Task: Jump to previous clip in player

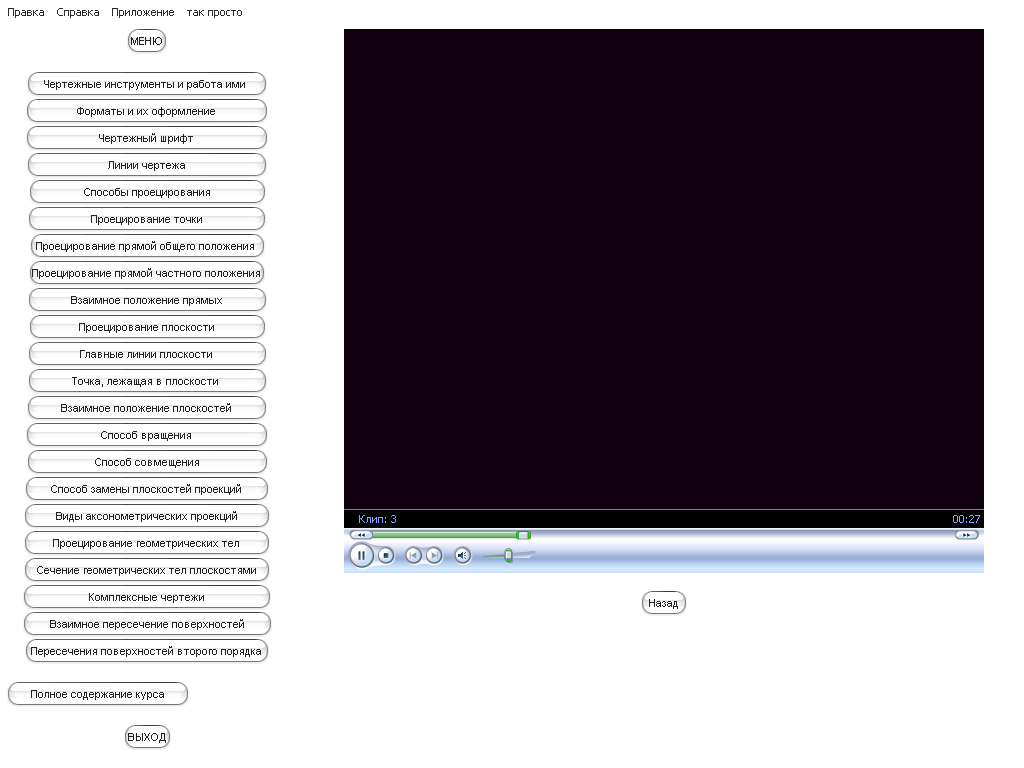Action: [x=413, y=556]
